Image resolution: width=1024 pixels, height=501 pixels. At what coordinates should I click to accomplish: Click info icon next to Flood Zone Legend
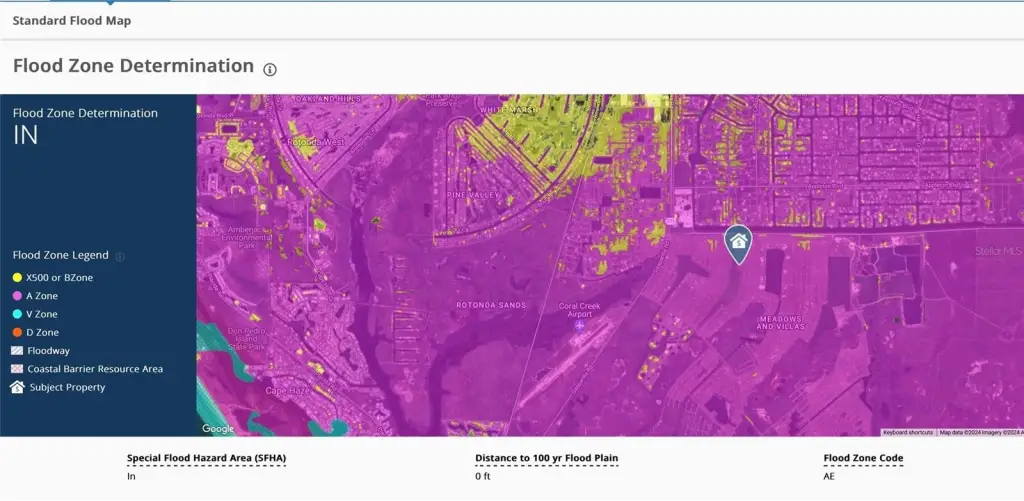120,257
